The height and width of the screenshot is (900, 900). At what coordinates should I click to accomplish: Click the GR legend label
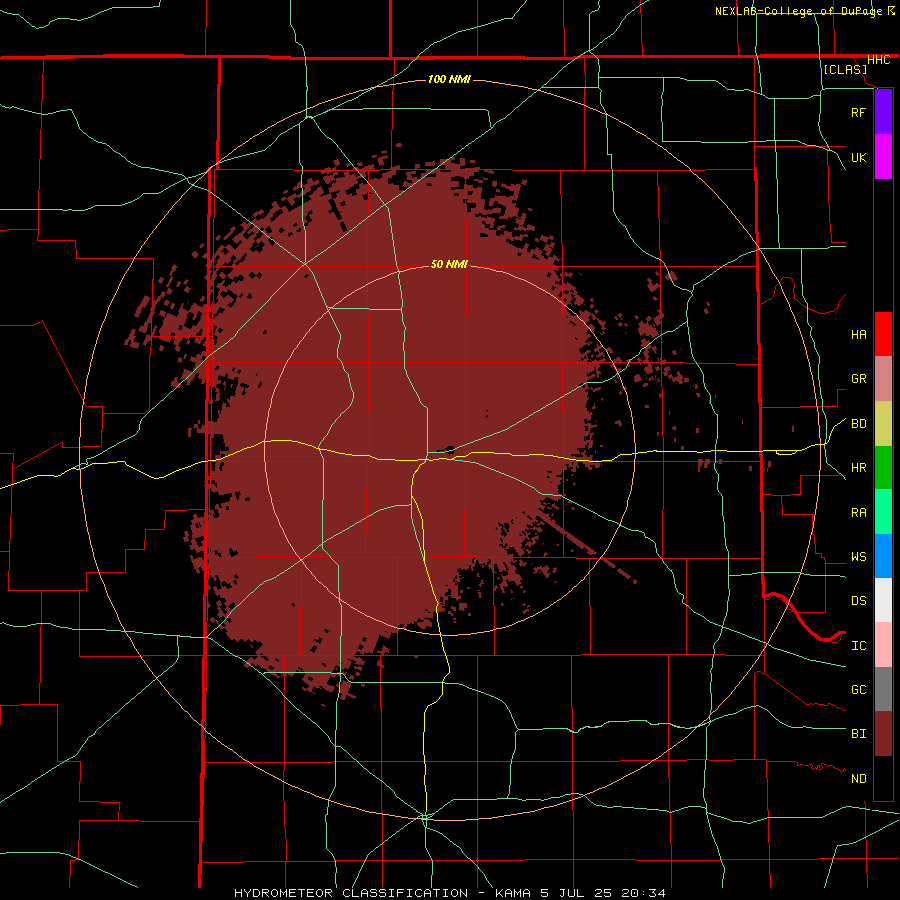coord(858,379)
